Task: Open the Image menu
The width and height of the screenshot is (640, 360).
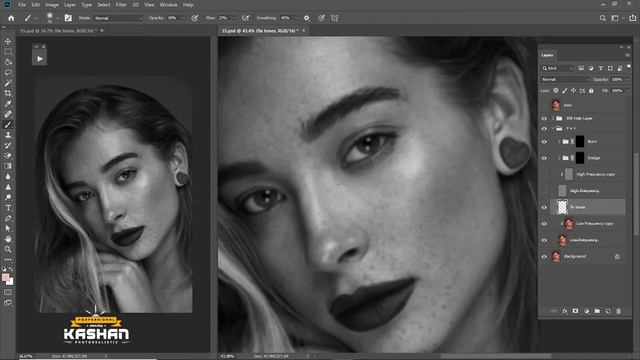Action: (x=52, y=5)
